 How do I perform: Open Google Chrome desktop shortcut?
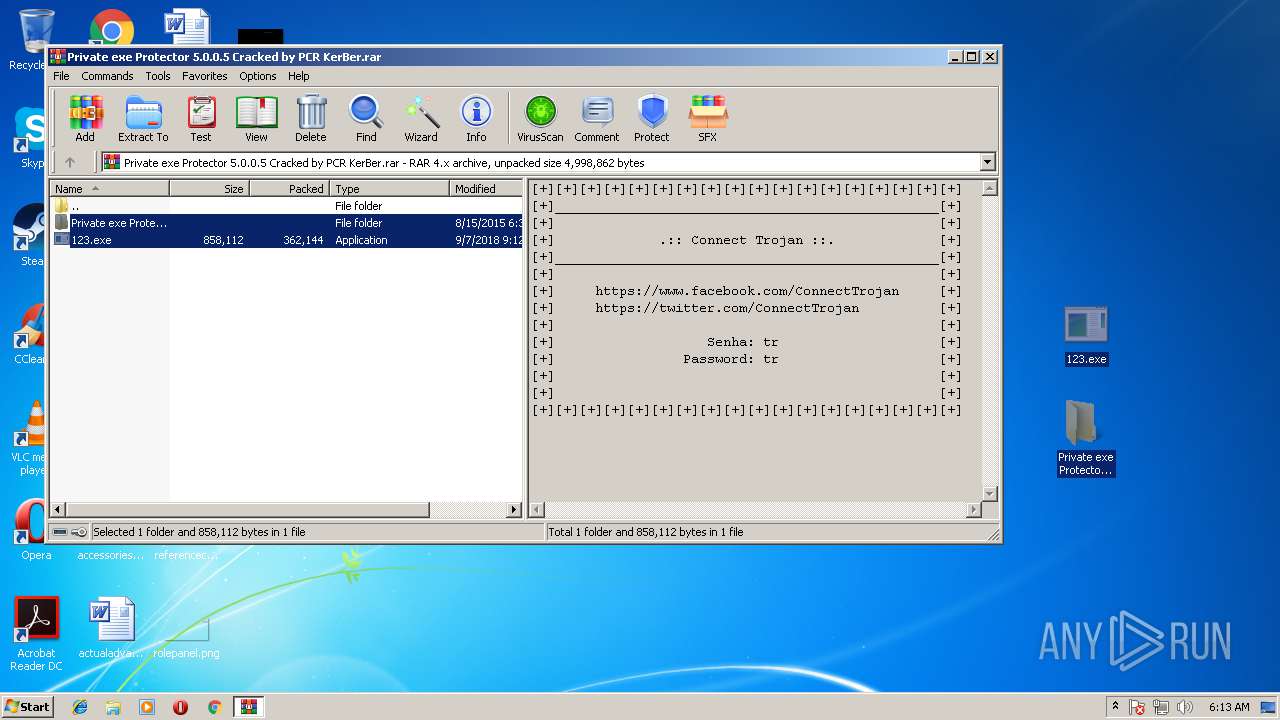(112, 30)
